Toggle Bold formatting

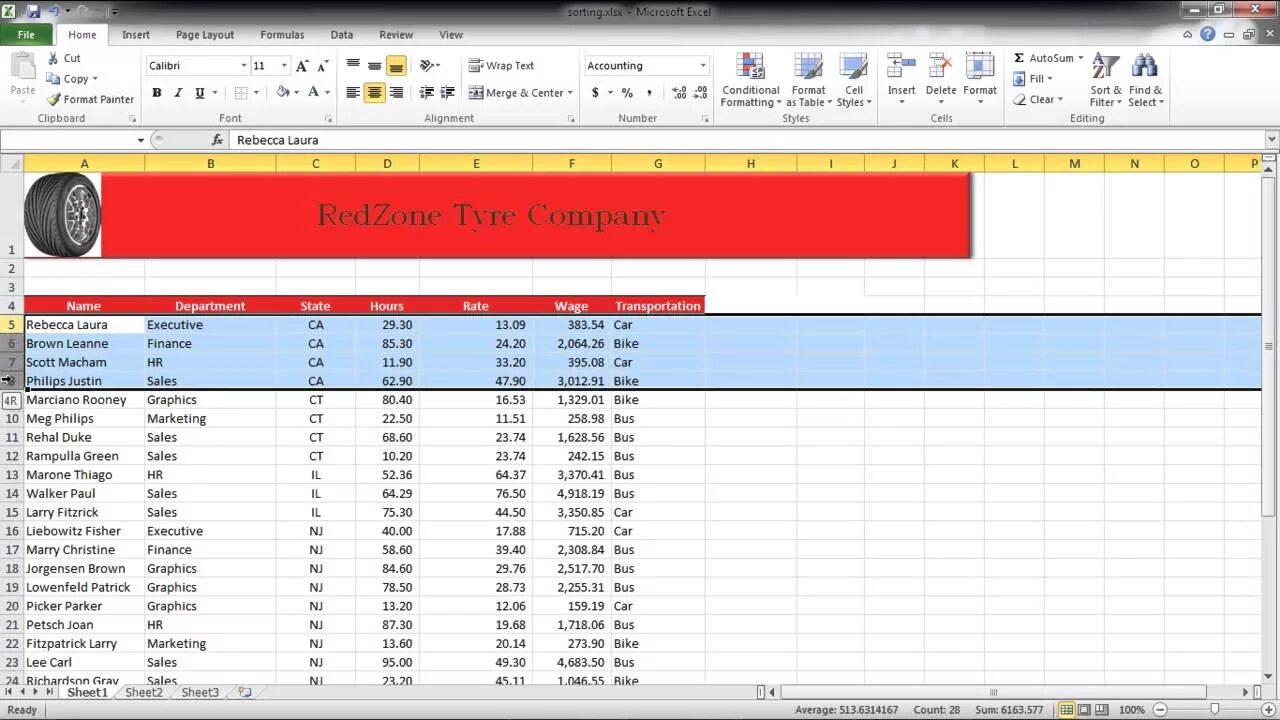coord(156,93)
